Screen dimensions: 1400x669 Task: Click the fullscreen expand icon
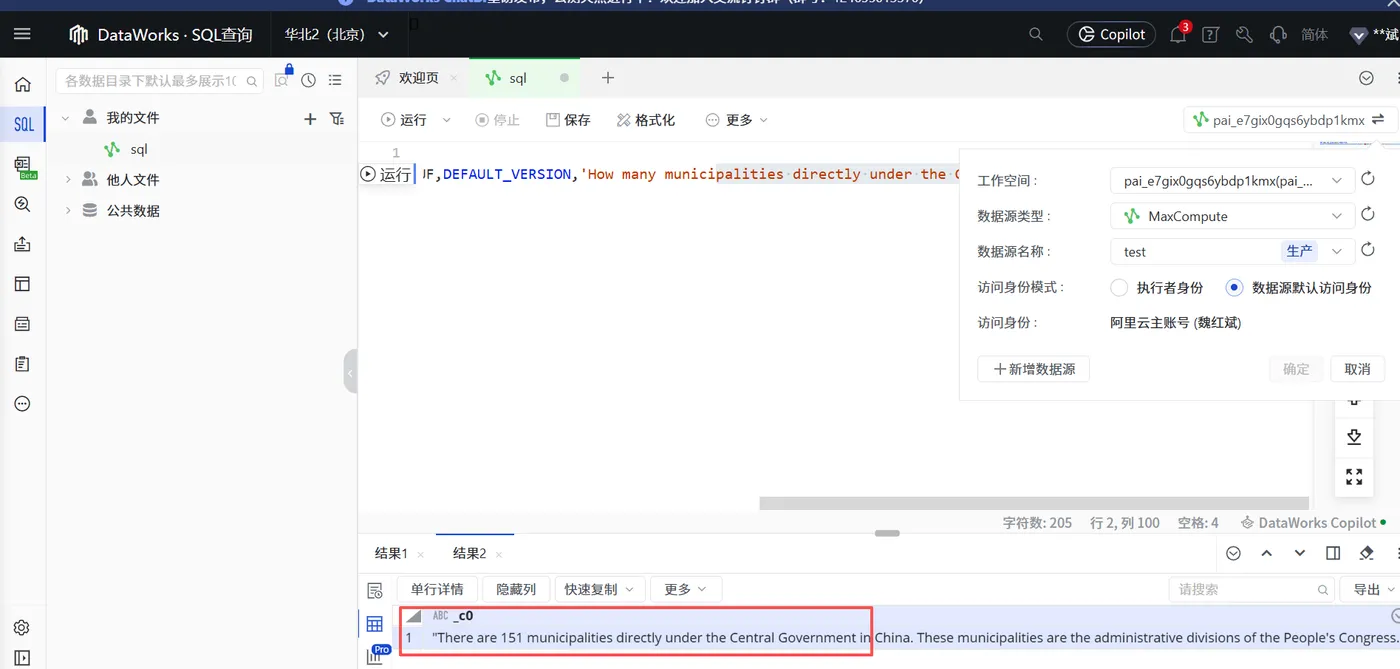point(1354,477)
